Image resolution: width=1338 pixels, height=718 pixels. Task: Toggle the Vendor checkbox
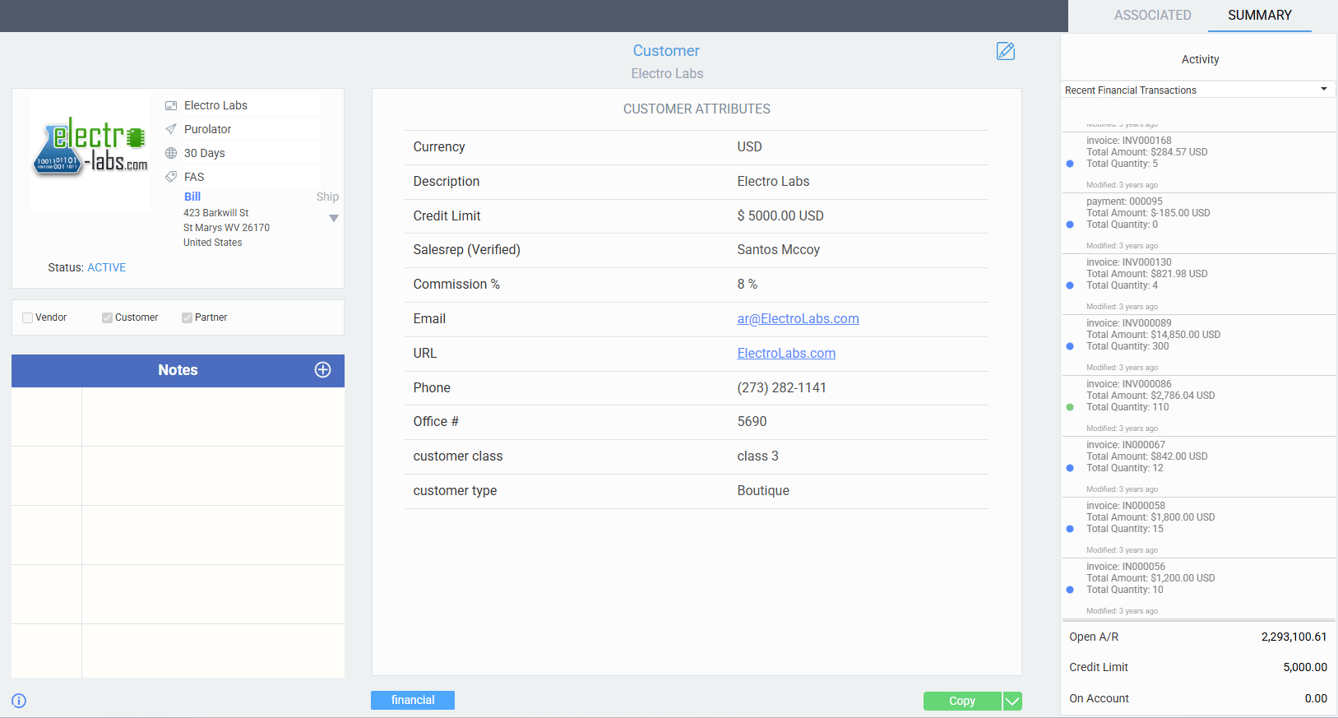click(27, 318)
